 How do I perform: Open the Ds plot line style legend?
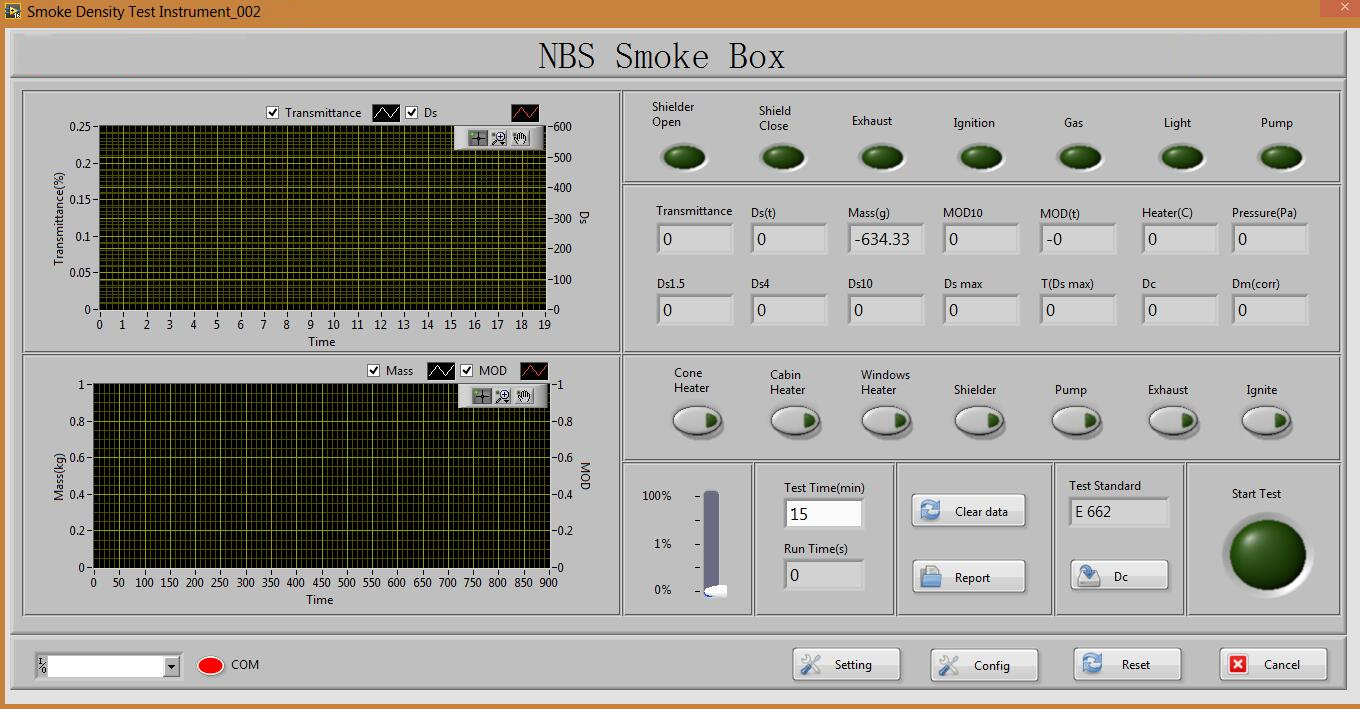tap(525, 113)
